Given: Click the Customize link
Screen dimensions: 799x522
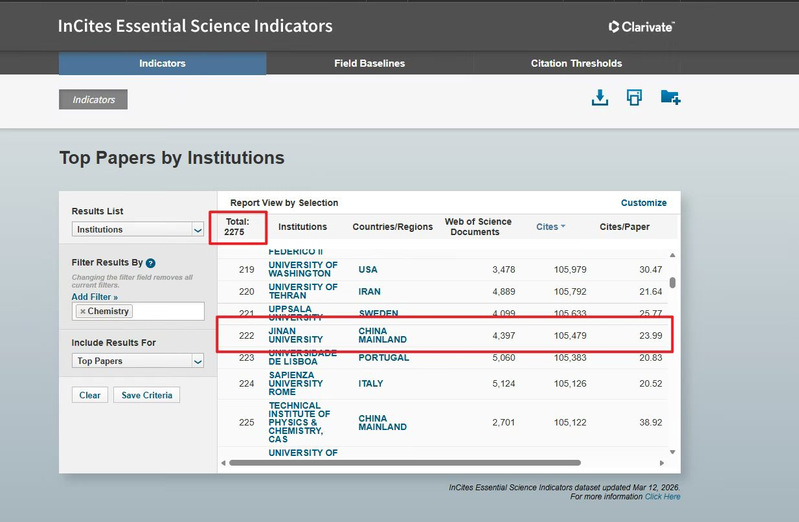Looking at the screenshot, I should 643,203.
